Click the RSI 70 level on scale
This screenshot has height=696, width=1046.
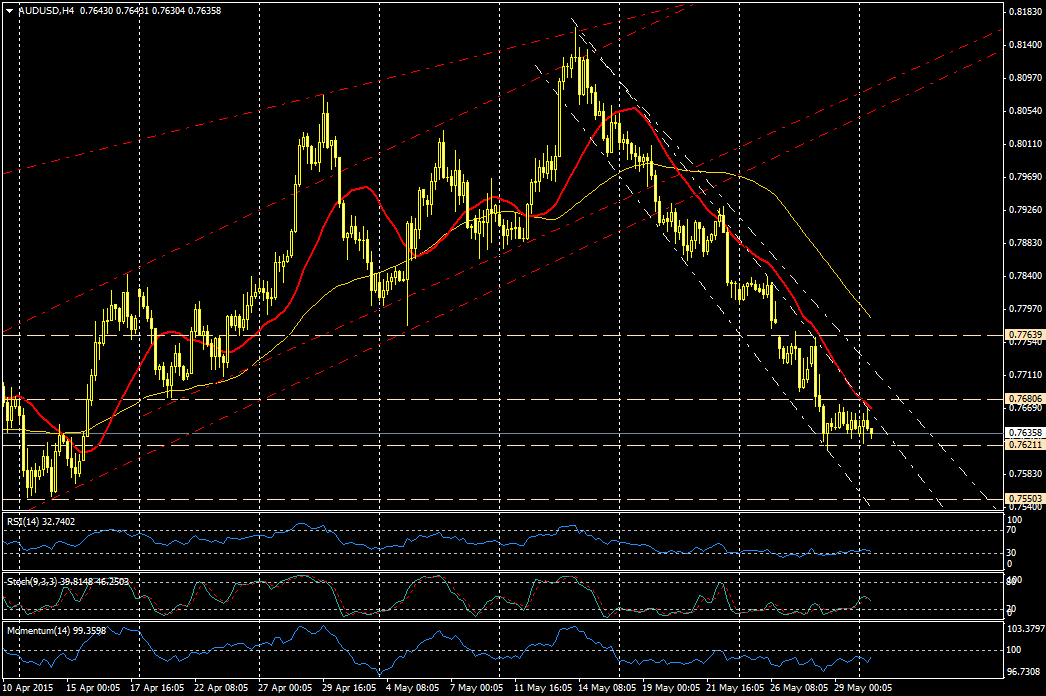coord(1012,532)
